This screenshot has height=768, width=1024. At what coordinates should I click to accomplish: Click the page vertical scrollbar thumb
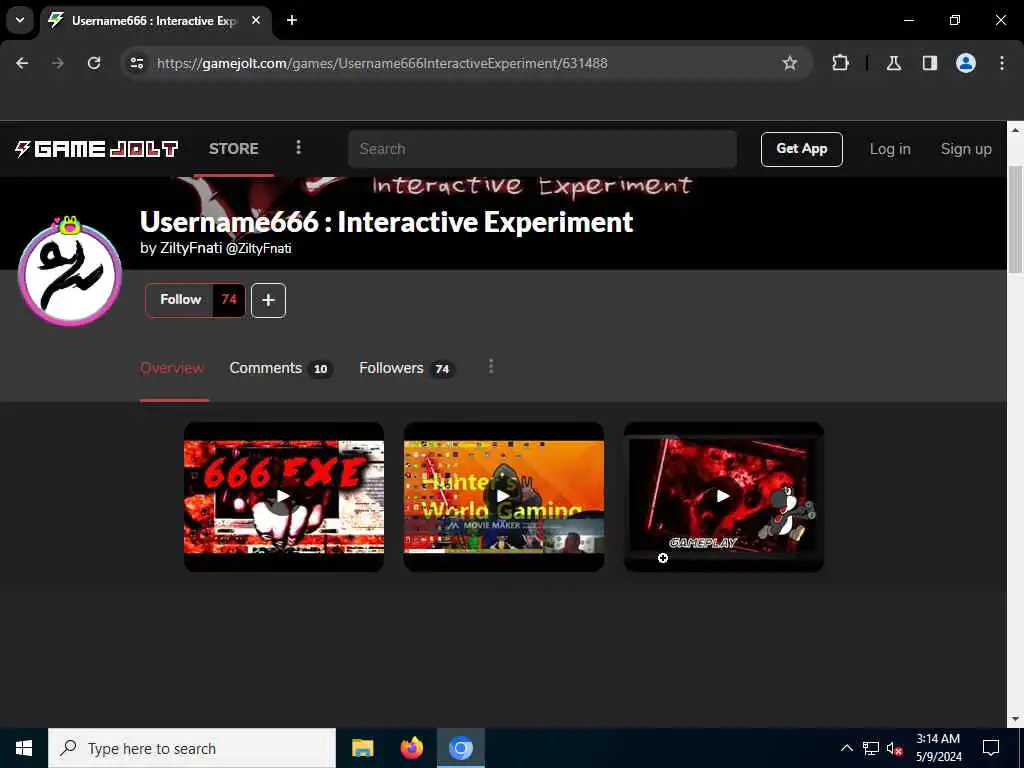(1016, 219)
